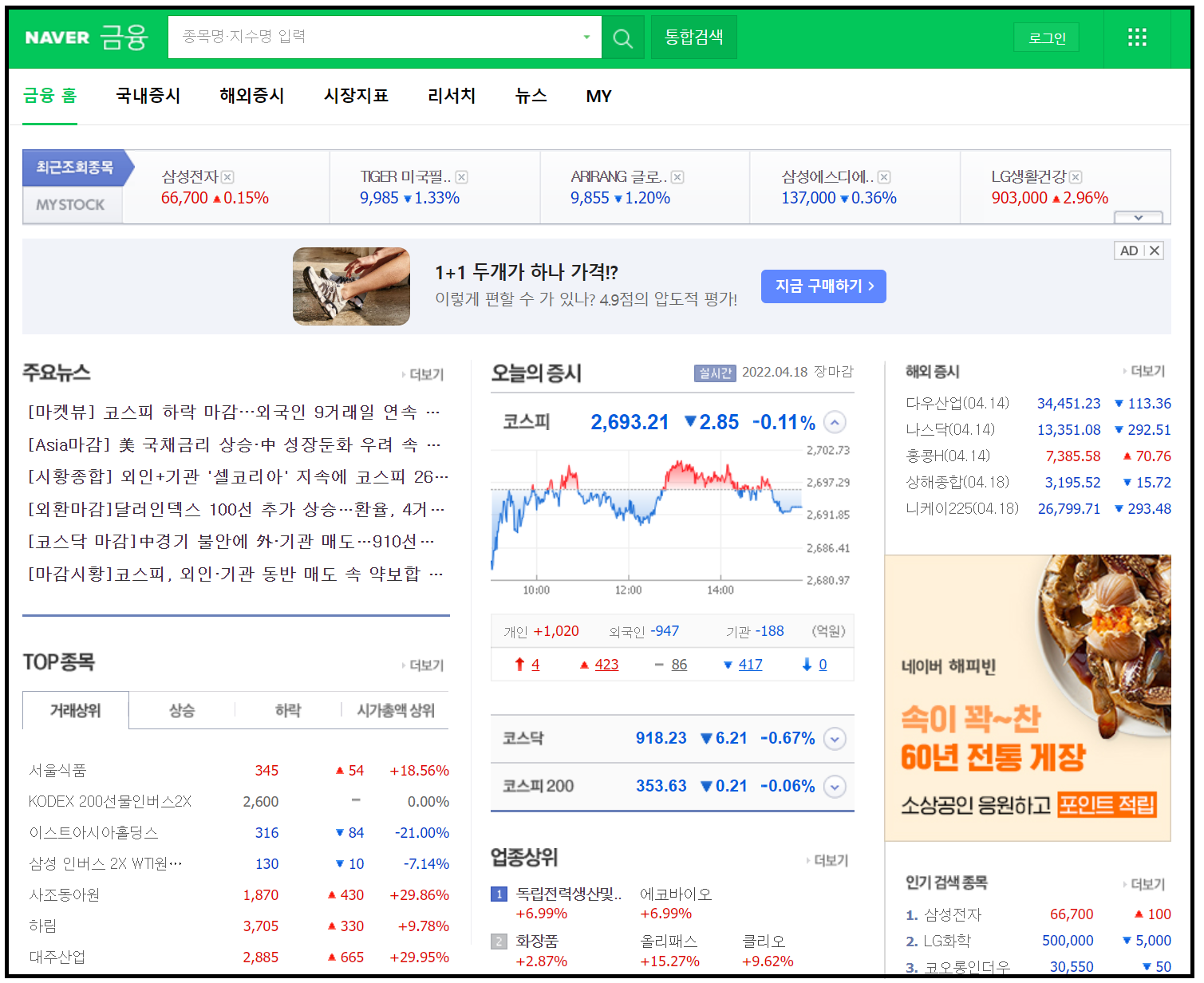
Task: Open the 해외증시 menu
Action: (252, 97)
